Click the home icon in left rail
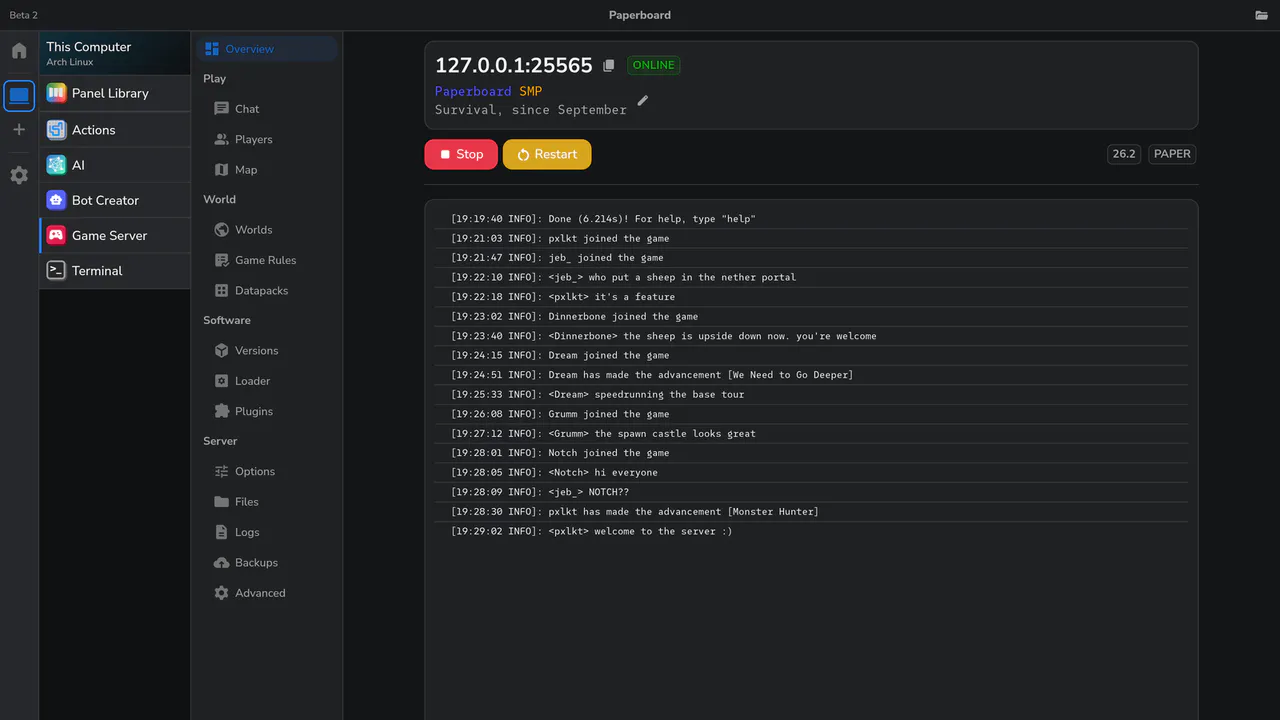1280x720 pixels. pos(19,51)
